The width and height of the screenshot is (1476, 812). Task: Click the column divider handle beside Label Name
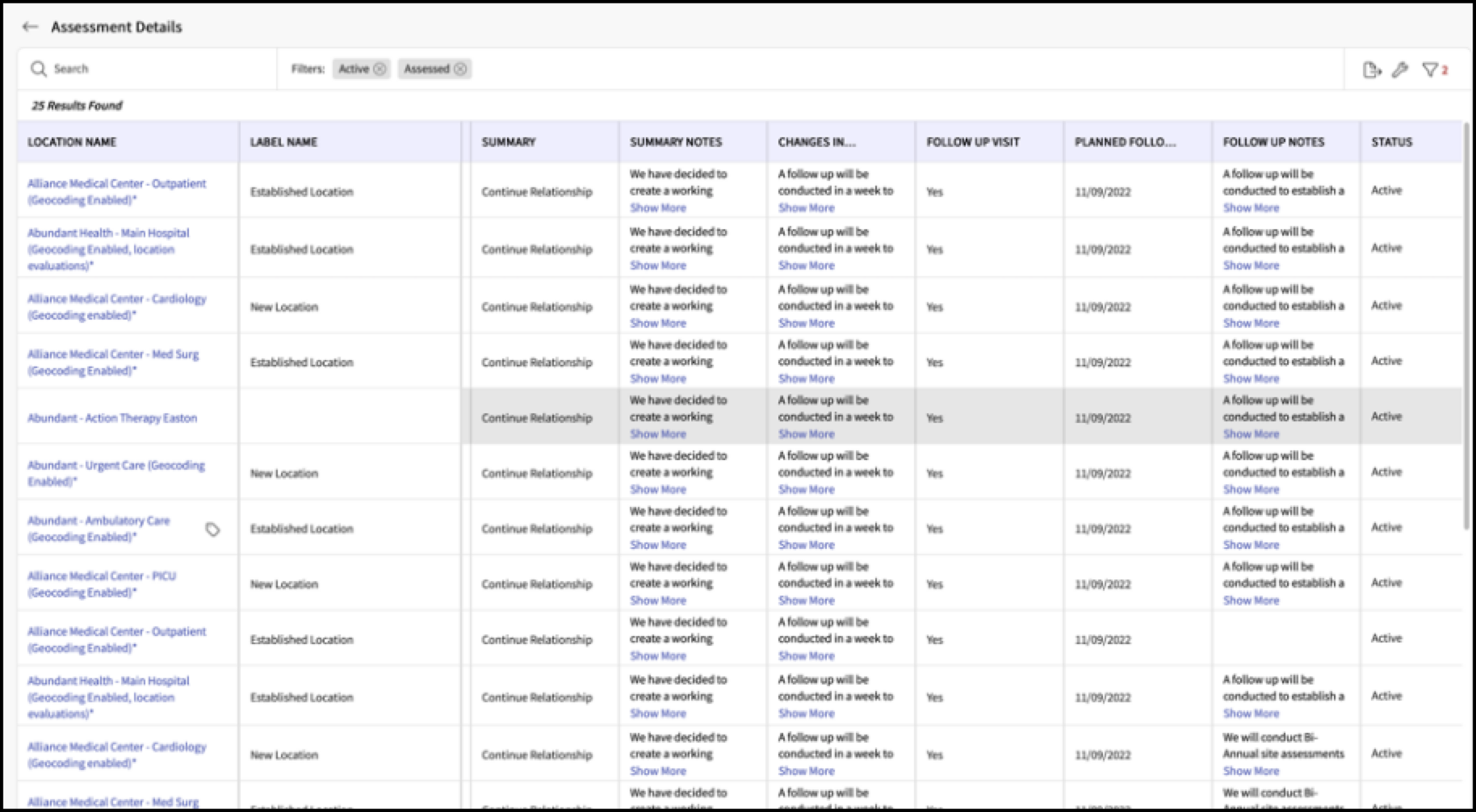[461, 142]
